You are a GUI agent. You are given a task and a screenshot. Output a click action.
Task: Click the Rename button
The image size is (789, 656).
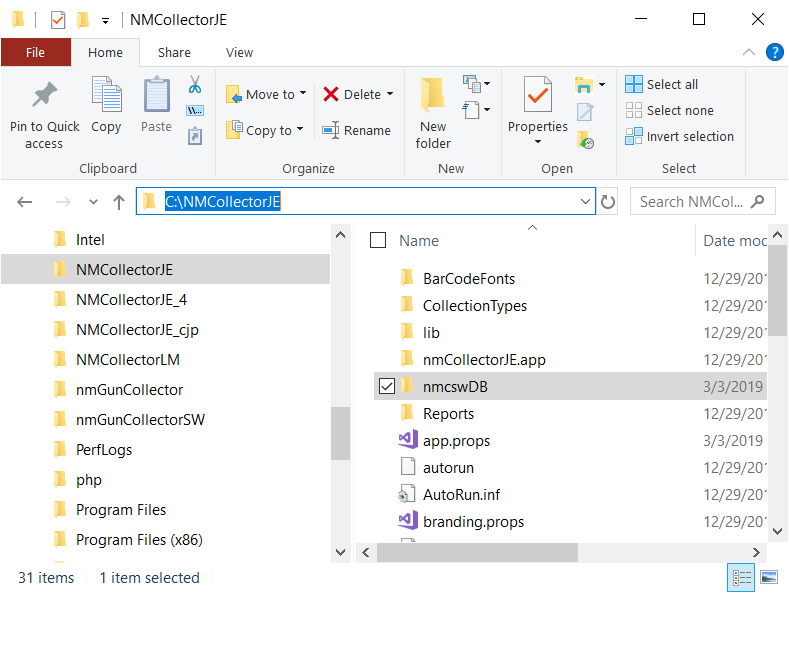[357, 130]
